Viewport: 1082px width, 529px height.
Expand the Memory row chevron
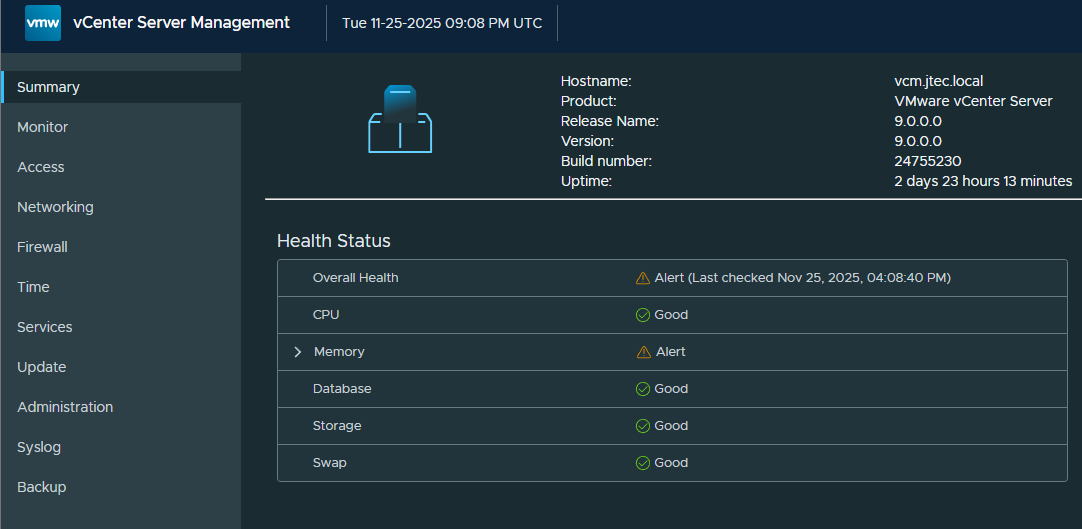point(298,352)
